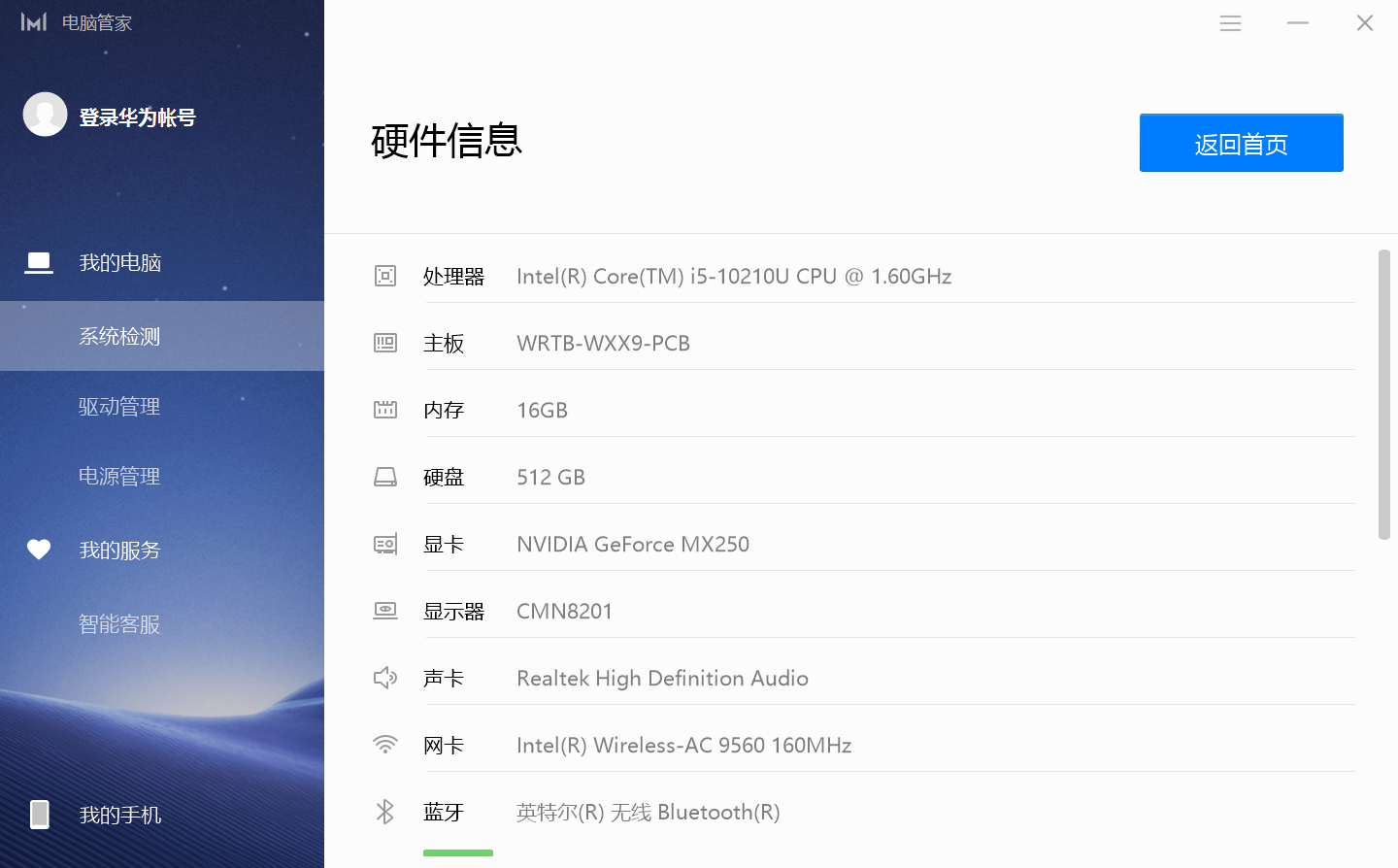The image size is (1398, 868).
Task: Click the hard disk (硬盘) icon
Action: (x=385, y=477)
